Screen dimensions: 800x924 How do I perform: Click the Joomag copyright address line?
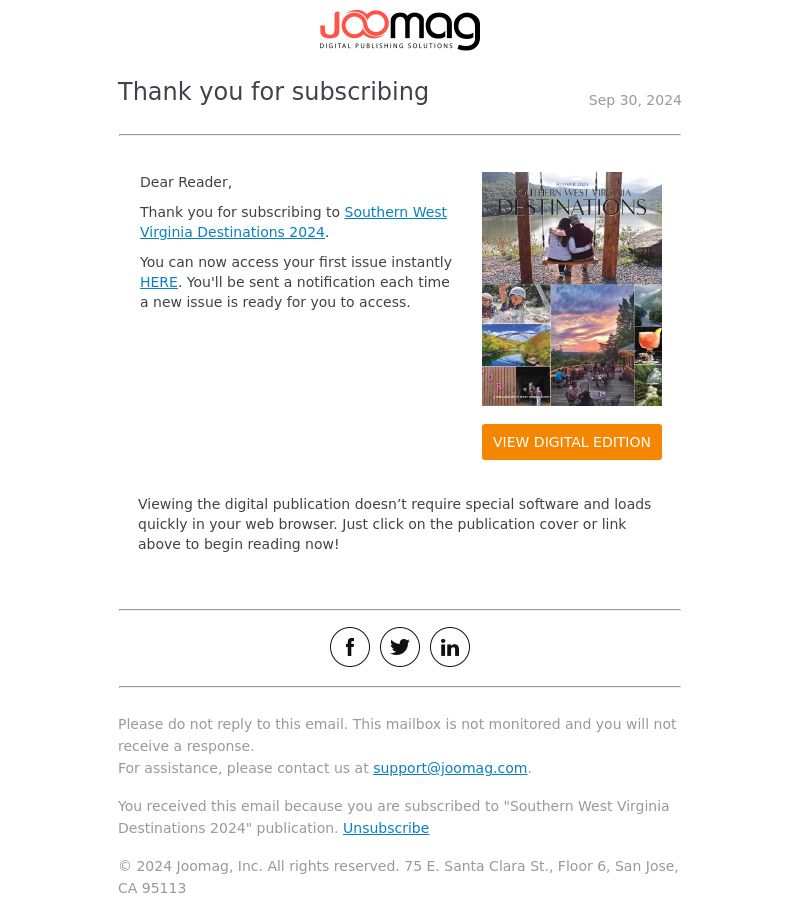398,877
